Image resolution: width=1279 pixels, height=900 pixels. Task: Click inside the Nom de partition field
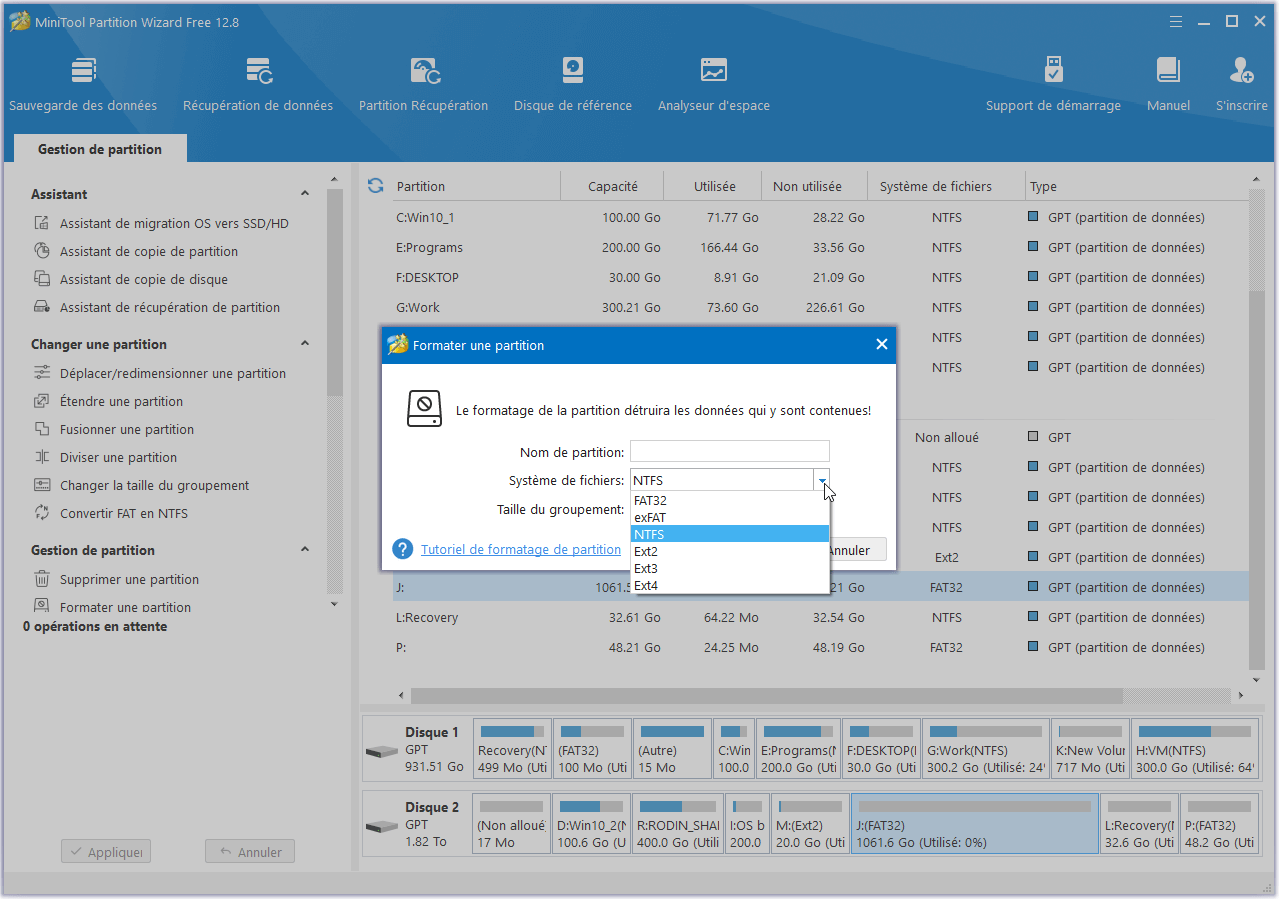(729, 450)
